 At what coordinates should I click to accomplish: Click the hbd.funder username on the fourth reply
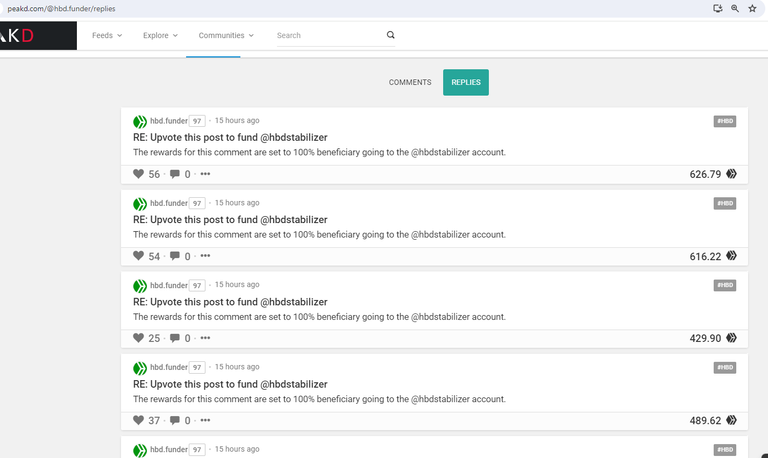click(168, 367)
